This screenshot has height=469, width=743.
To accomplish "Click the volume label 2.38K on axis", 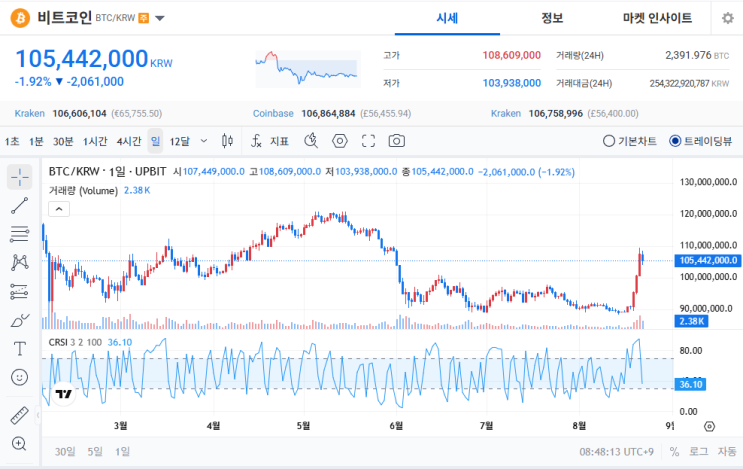I will point(691,321).
